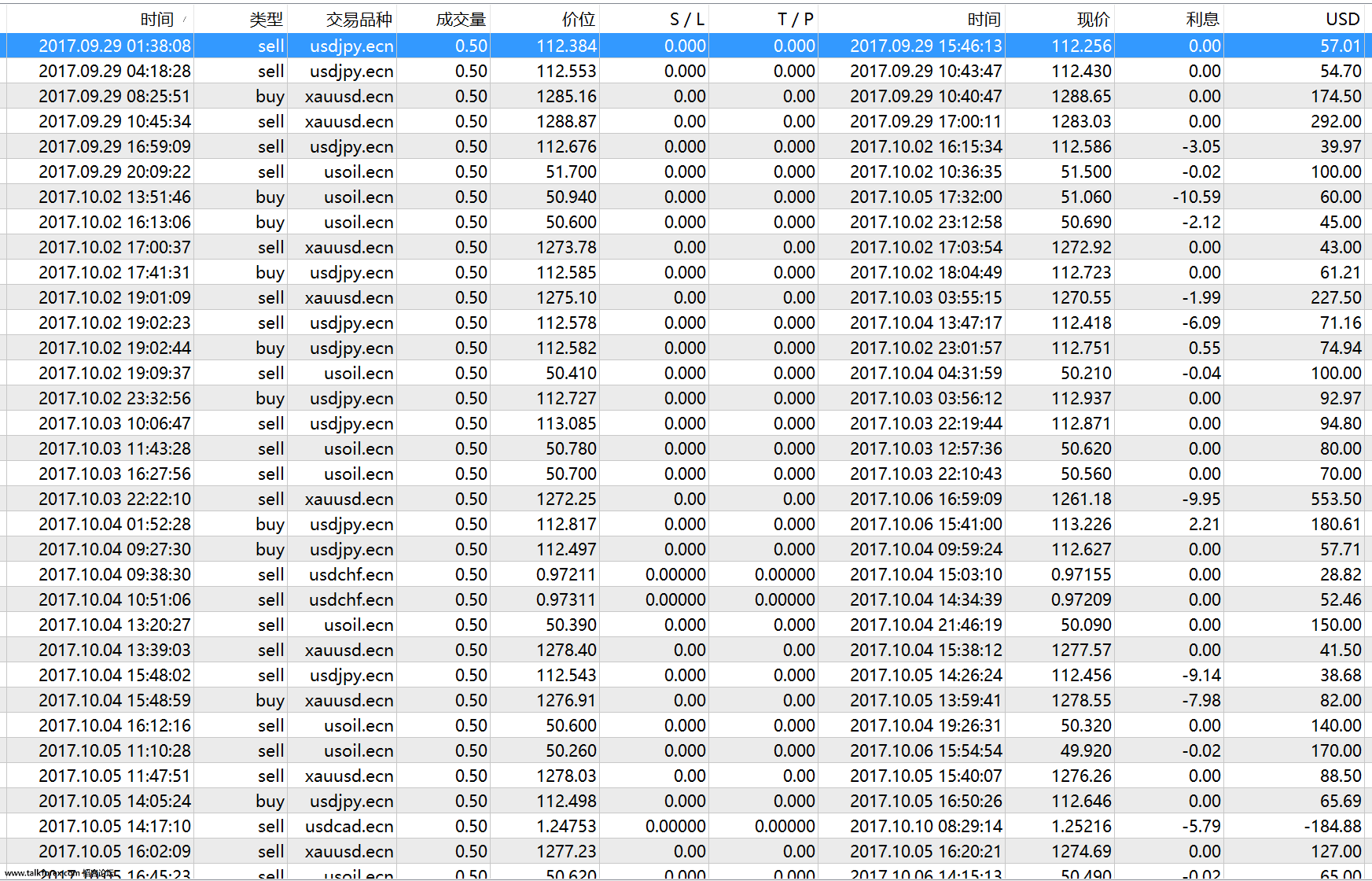
Task: Click current price 49.920
Action: pos(1086,750)
